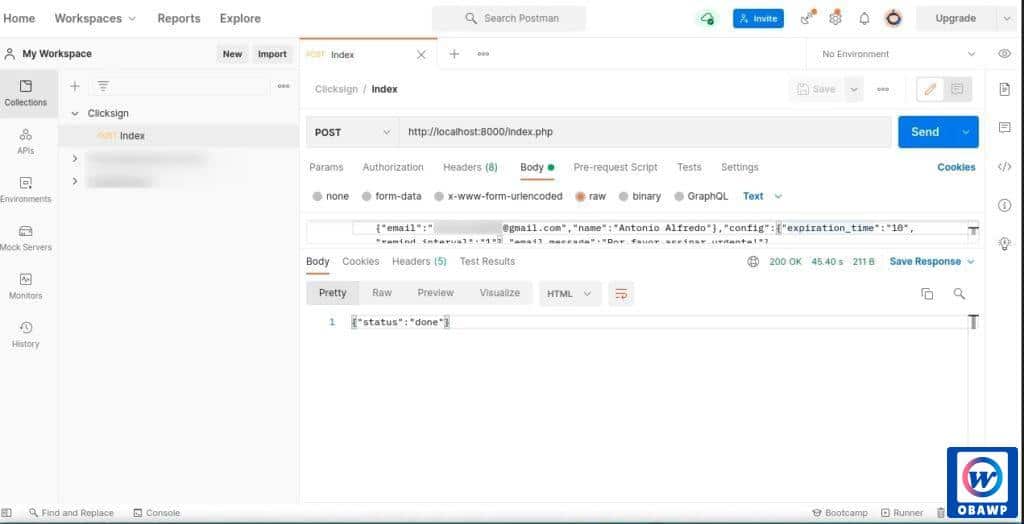Viewport: 1024px width, 524px height.
Task: Switch to the Pre-request Script tab
Action: pyautogui.click(x=615, y=167)
